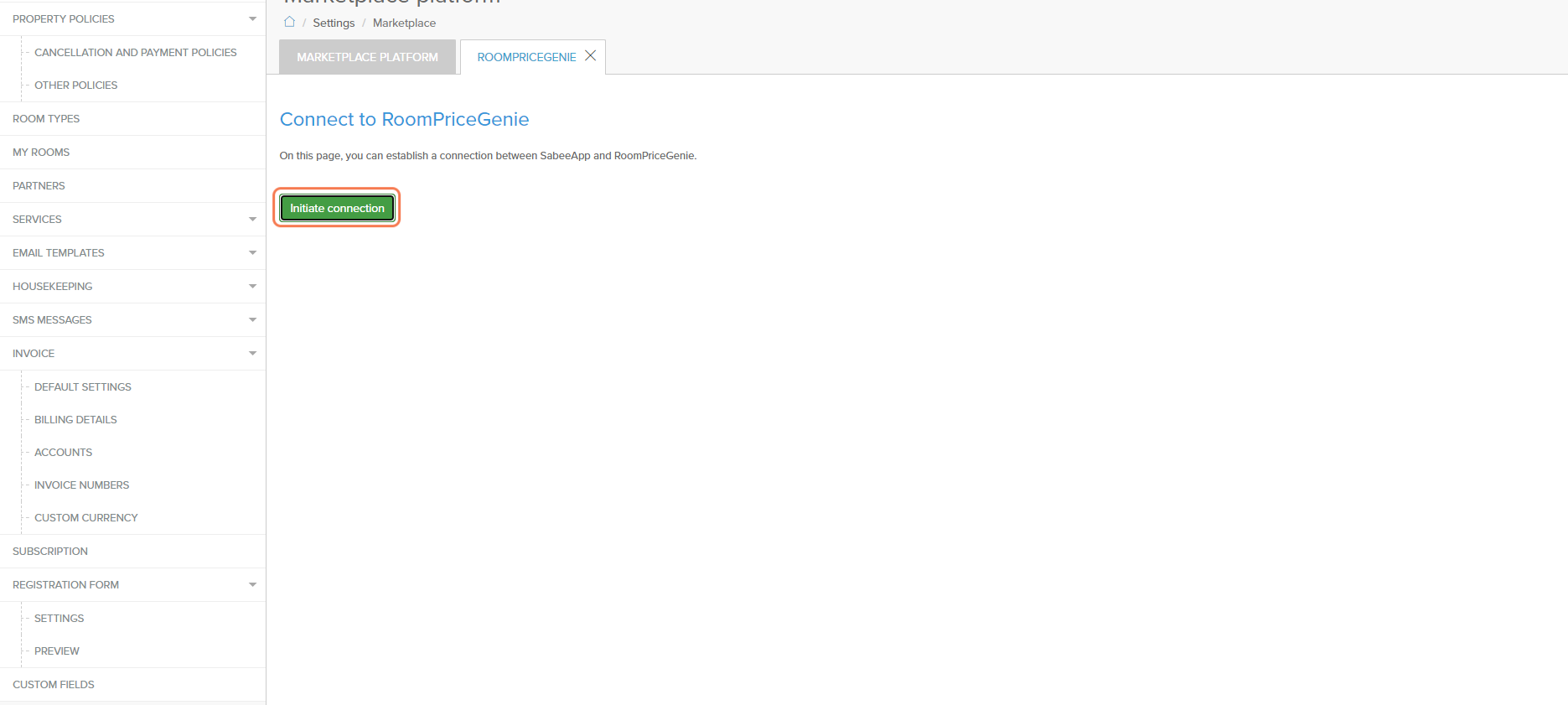
Task: Open Cancellation and Payment Policies
Action: (136, 52)
